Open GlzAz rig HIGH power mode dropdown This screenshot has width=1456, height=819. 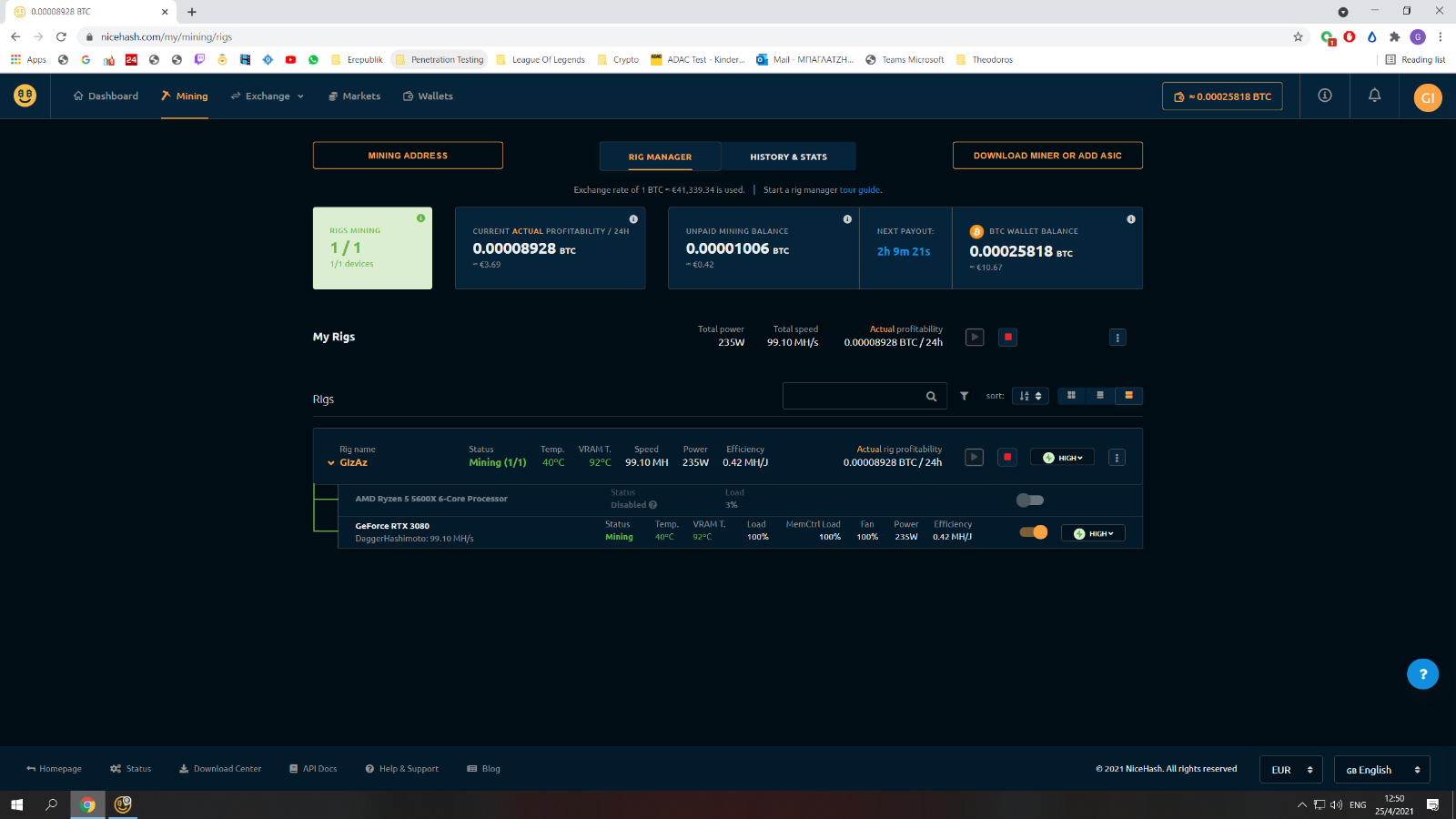1062,458
